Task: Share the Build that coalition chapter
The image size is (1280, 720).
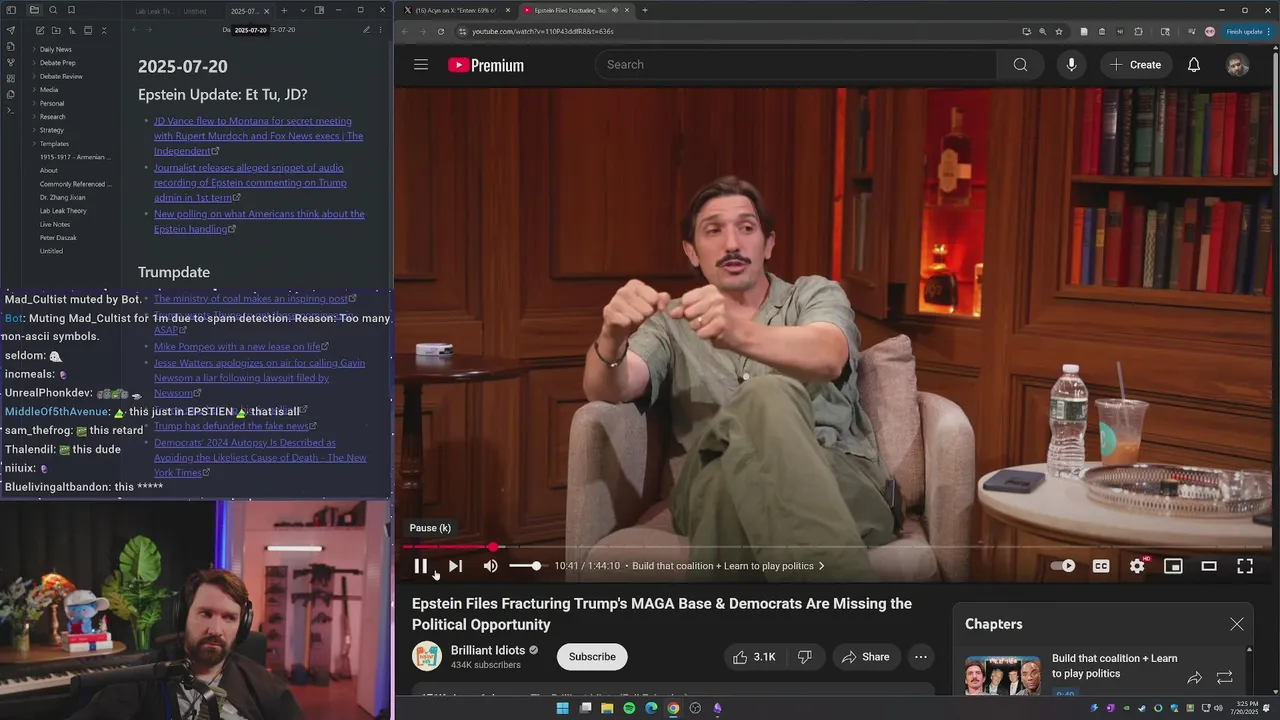Action: 1194,677
